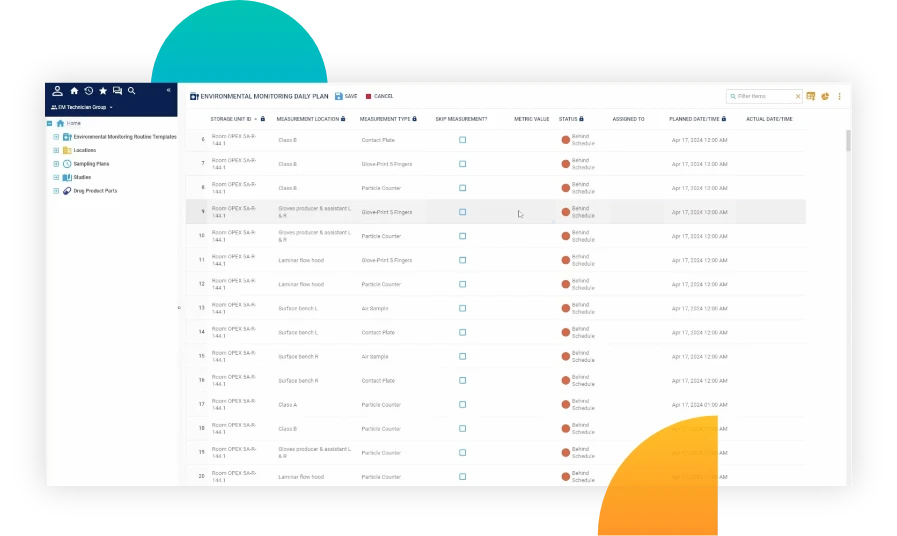Go to the Home icon in top bar

click(74, 91)
